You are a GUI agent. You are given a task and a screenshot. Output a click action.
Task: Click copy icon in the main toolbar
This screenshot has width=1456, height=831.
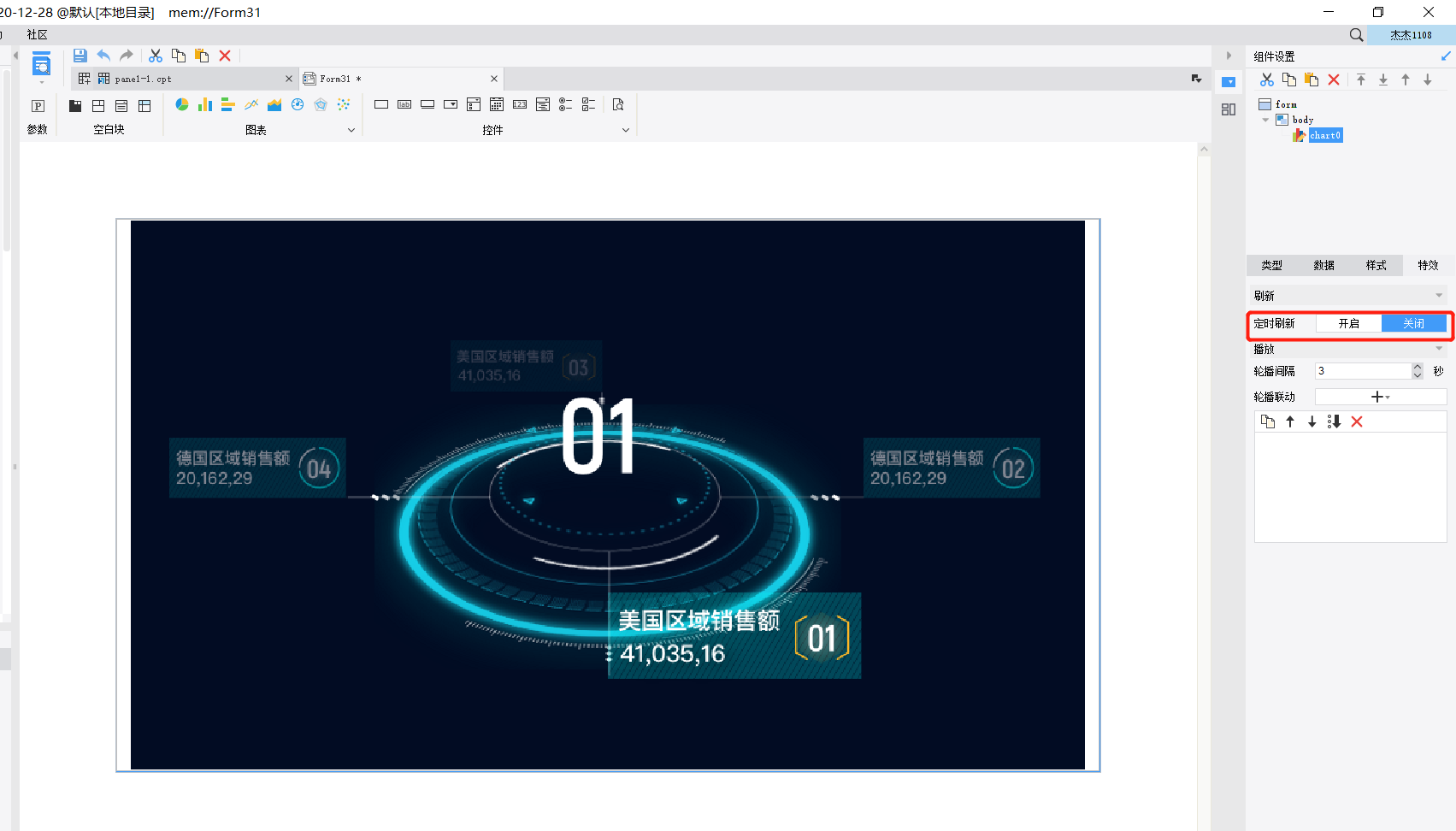pyautogui.click(x=179, y=56)
